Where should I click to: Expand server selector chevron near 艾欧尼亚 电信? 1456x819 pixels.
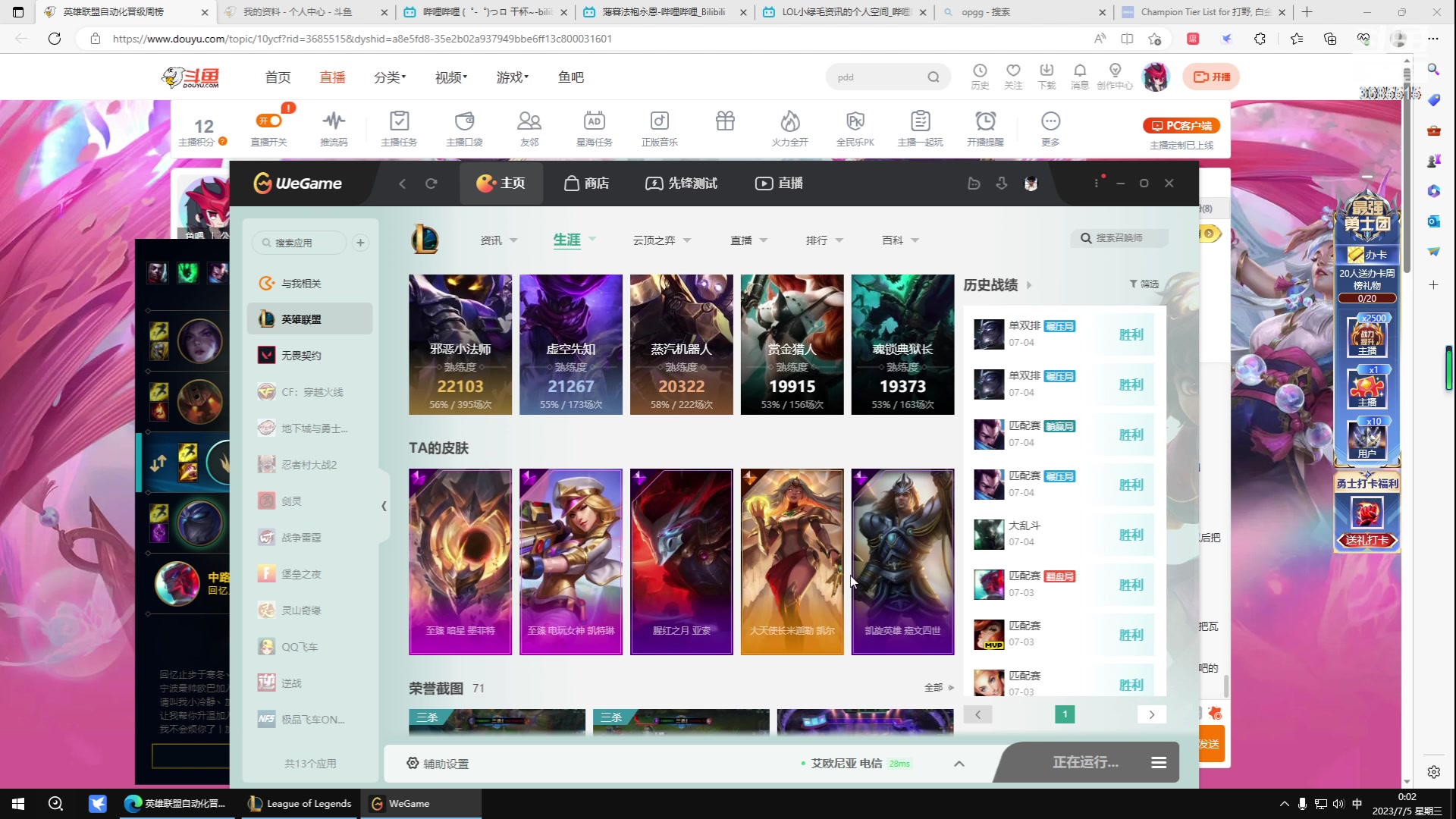coord(959,764)
